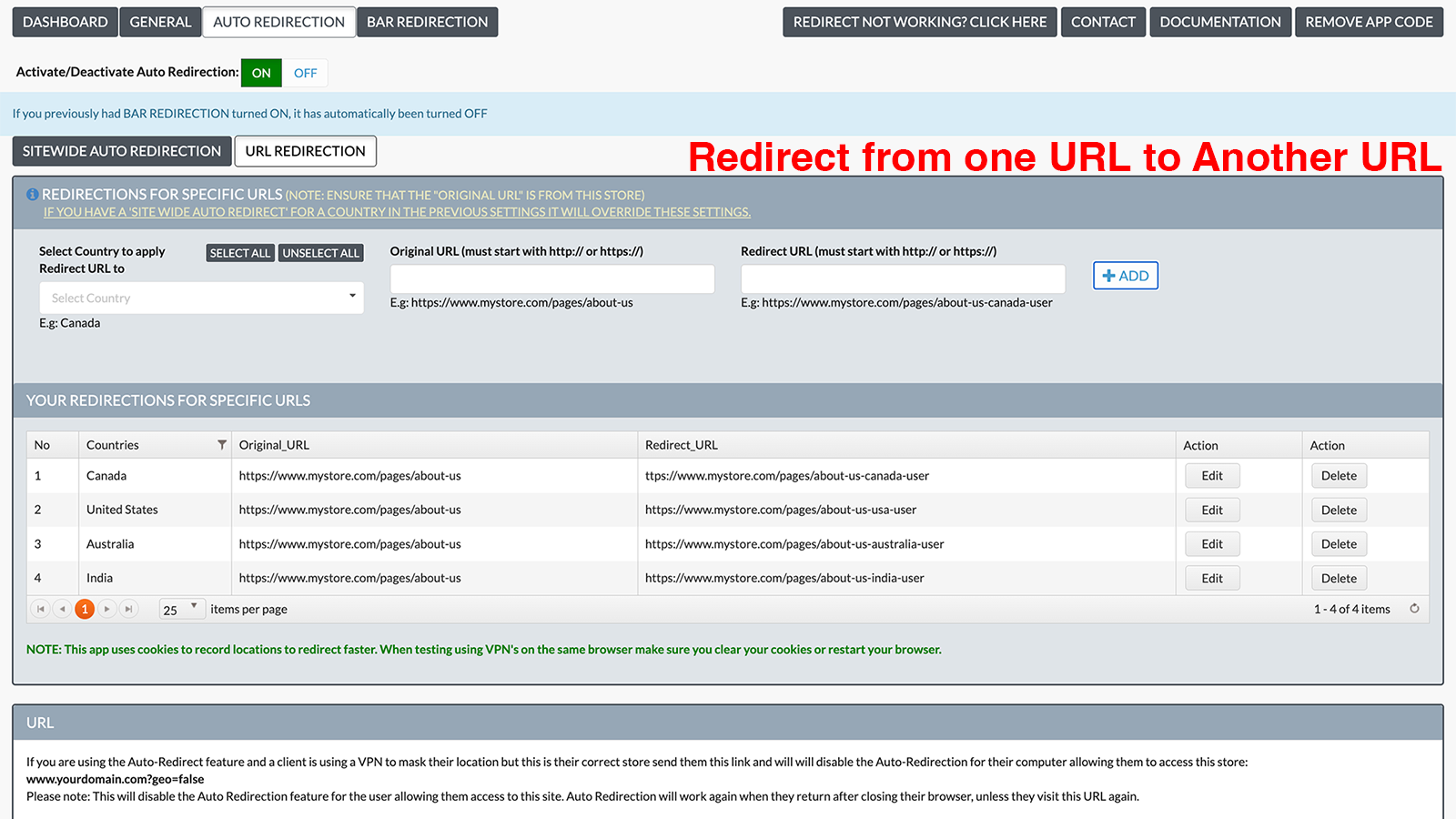Click the info icon beside Redirections heading
The width and height of the screenshot is (1456, 819).
(x=32, y=193)
